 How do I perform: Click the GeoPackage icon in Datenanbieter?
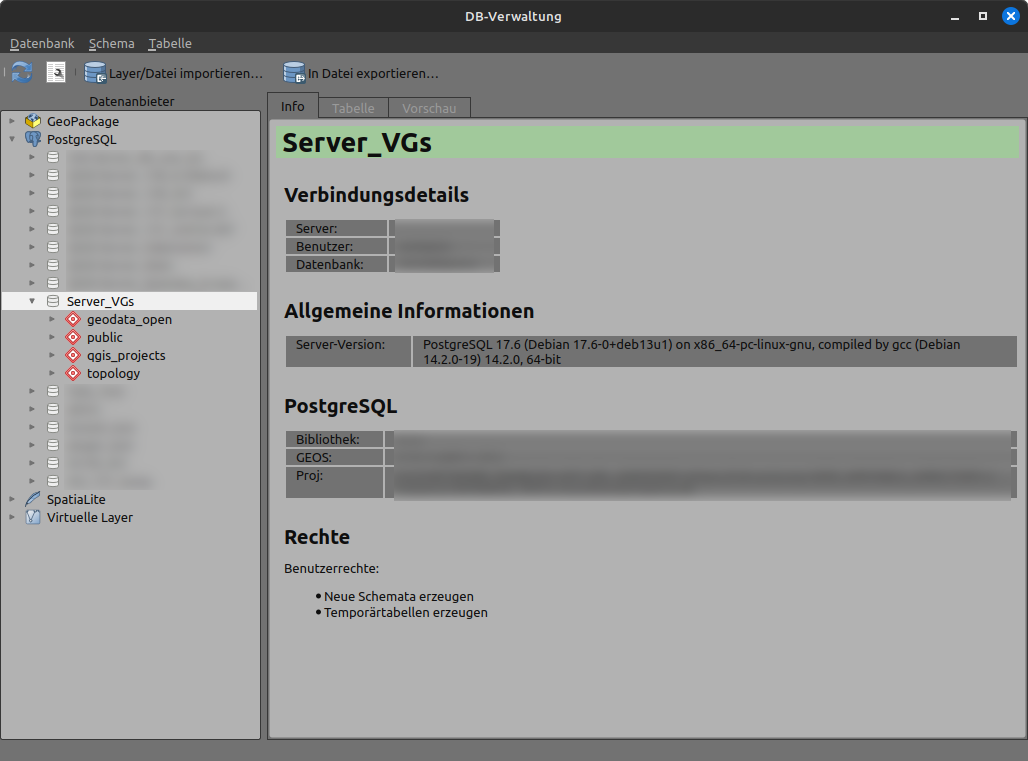33,120
